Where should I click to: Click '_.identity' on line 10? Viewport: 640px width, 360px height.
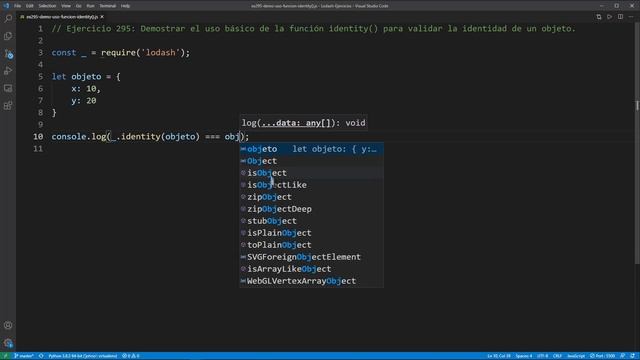(136, 137)
